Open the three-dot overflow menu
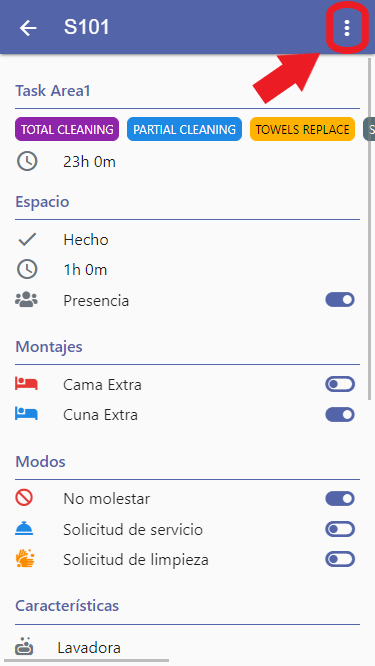 [x=347, y=28]
